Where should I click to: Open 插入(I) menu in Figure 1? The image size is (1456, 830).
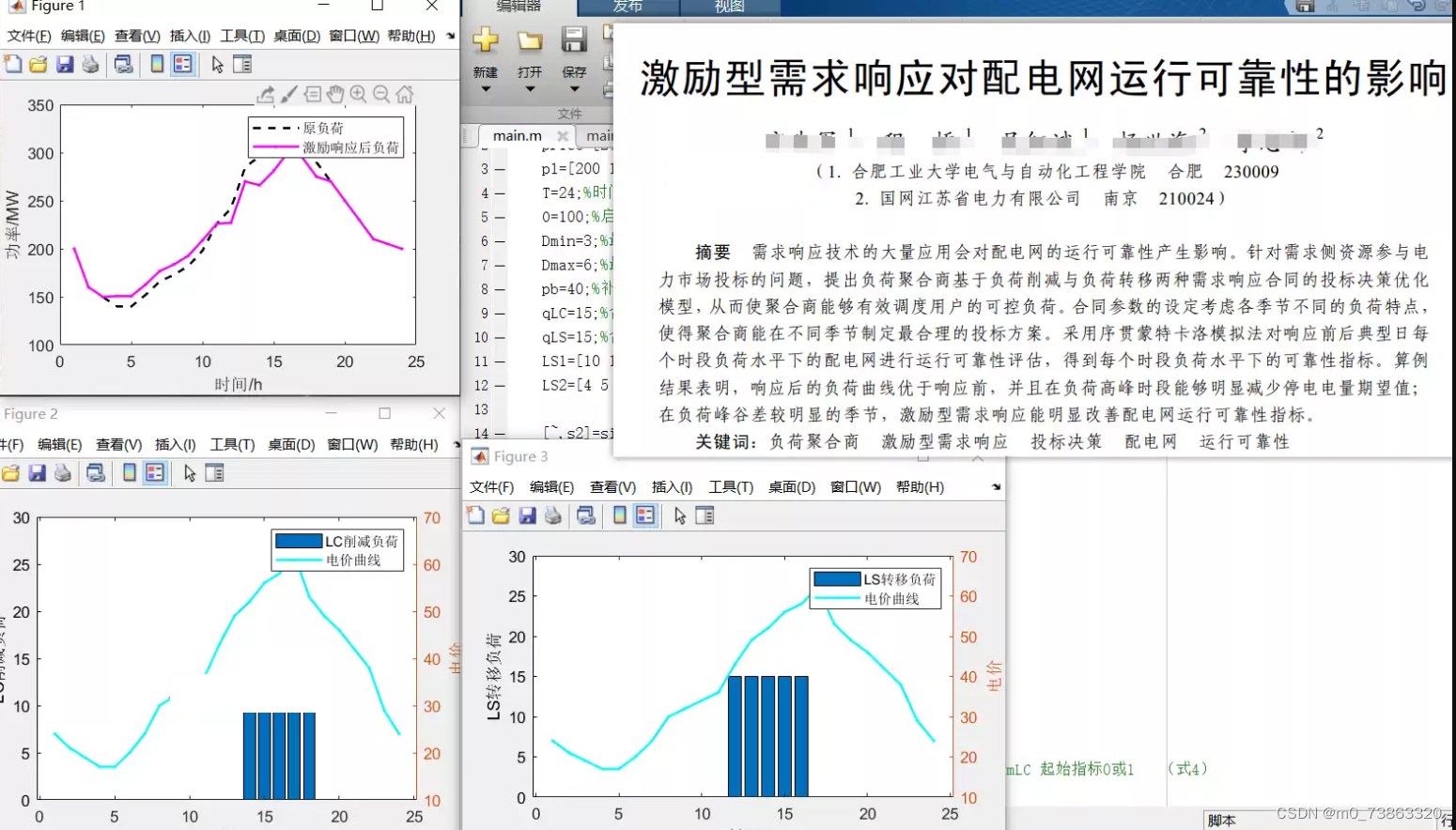point(190,36)
